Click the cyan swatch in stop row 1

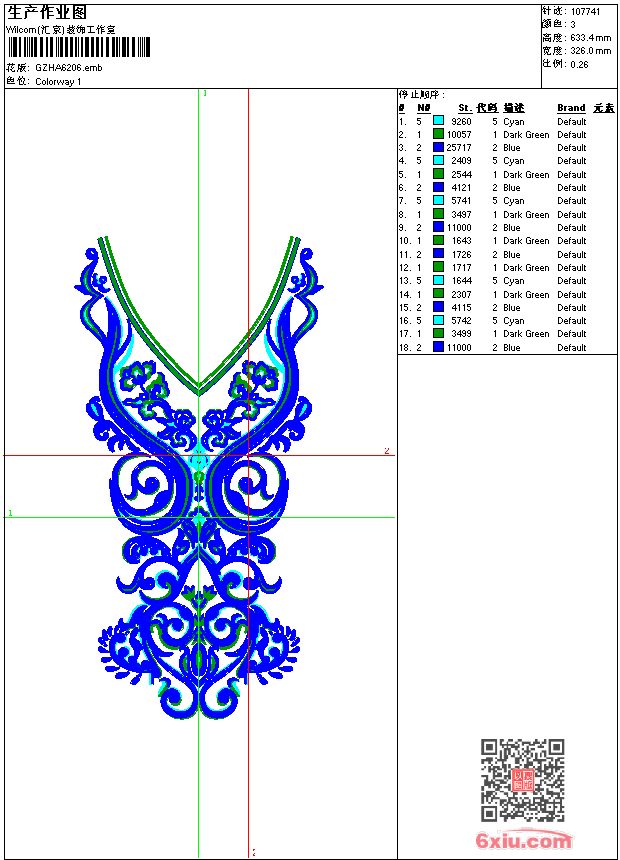438,121
